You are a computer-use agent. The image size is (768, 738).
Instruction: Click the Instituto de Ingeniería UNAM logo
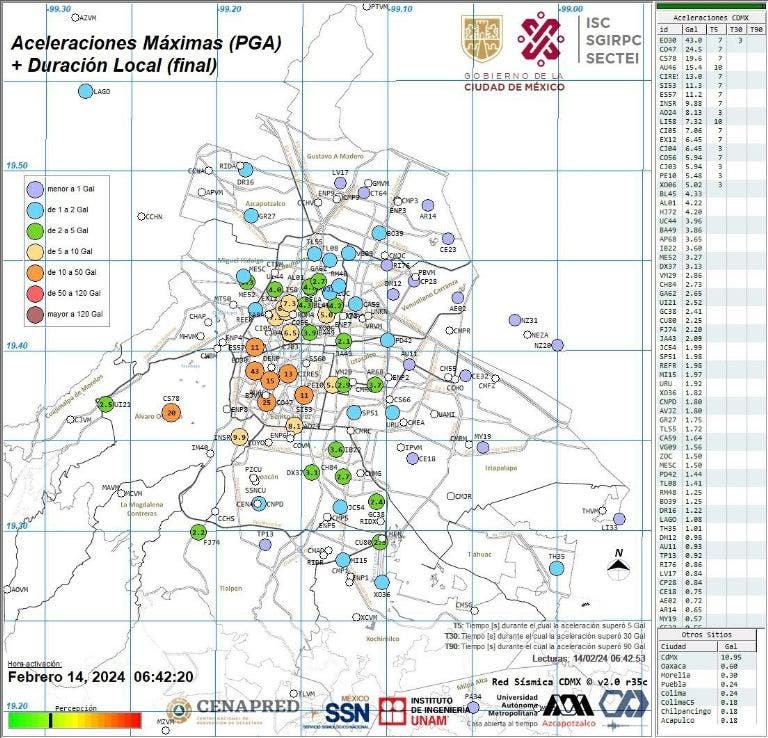pos(418,709)
